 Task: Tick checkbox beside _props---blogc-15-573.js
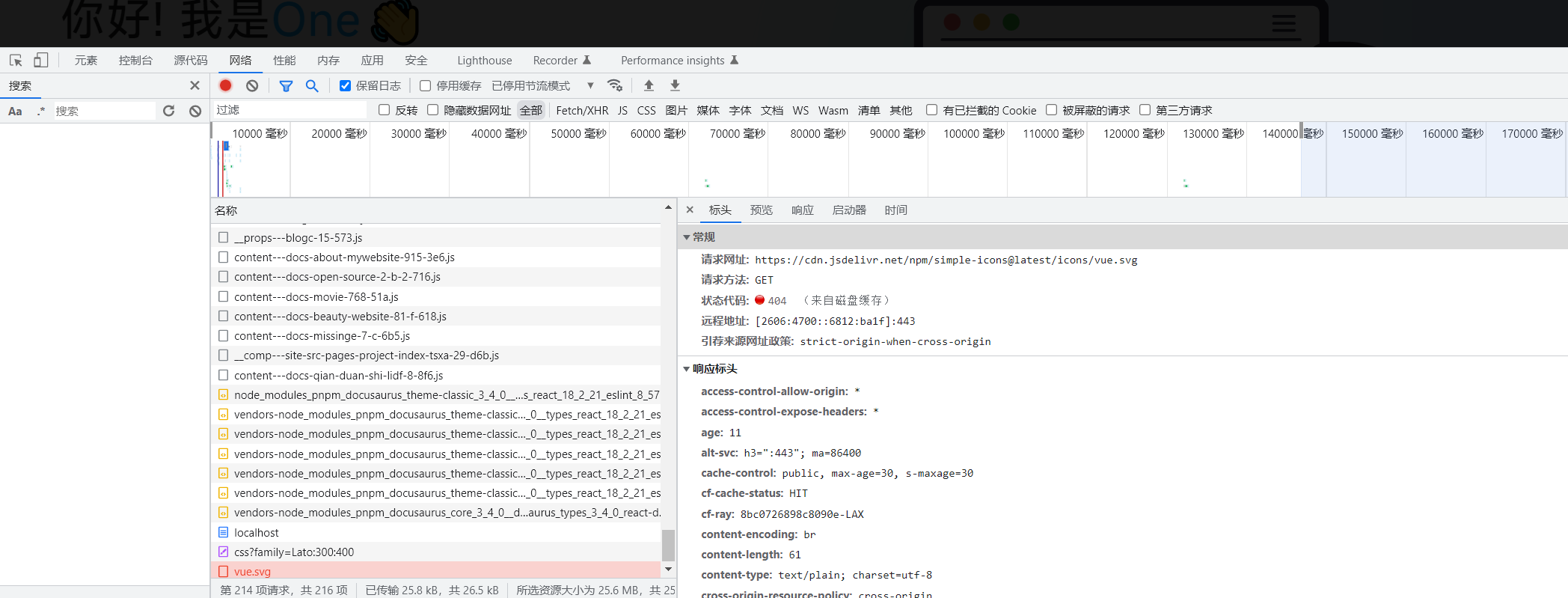click(223, 237)
